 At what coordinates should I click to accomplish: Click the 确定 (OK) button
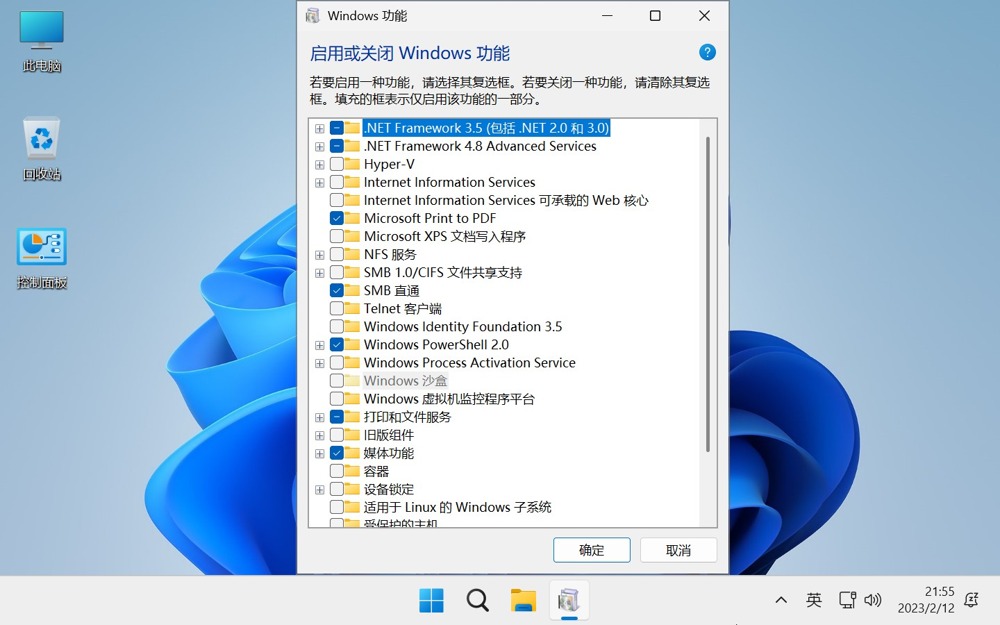point(591,550)
